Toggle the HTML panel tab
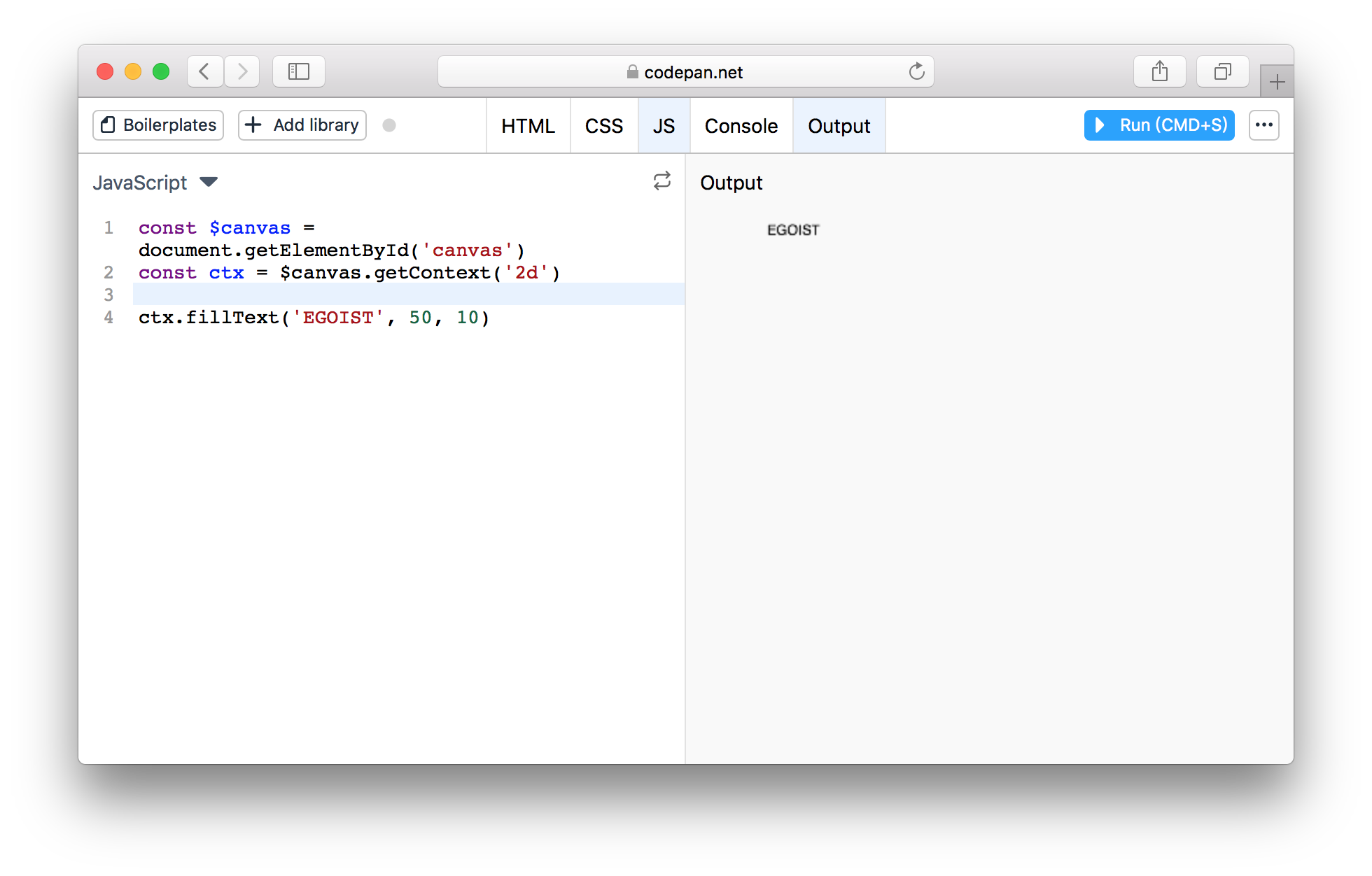Viewport: 1372px width, 876px height. [x=528, y=126]
